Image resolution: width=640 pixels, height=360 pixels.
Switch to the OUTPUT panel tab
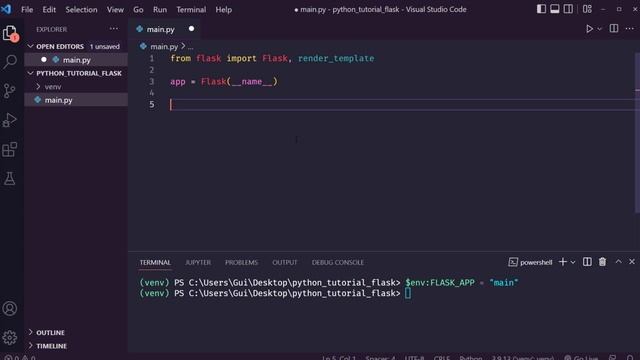(x=284, y=262)
